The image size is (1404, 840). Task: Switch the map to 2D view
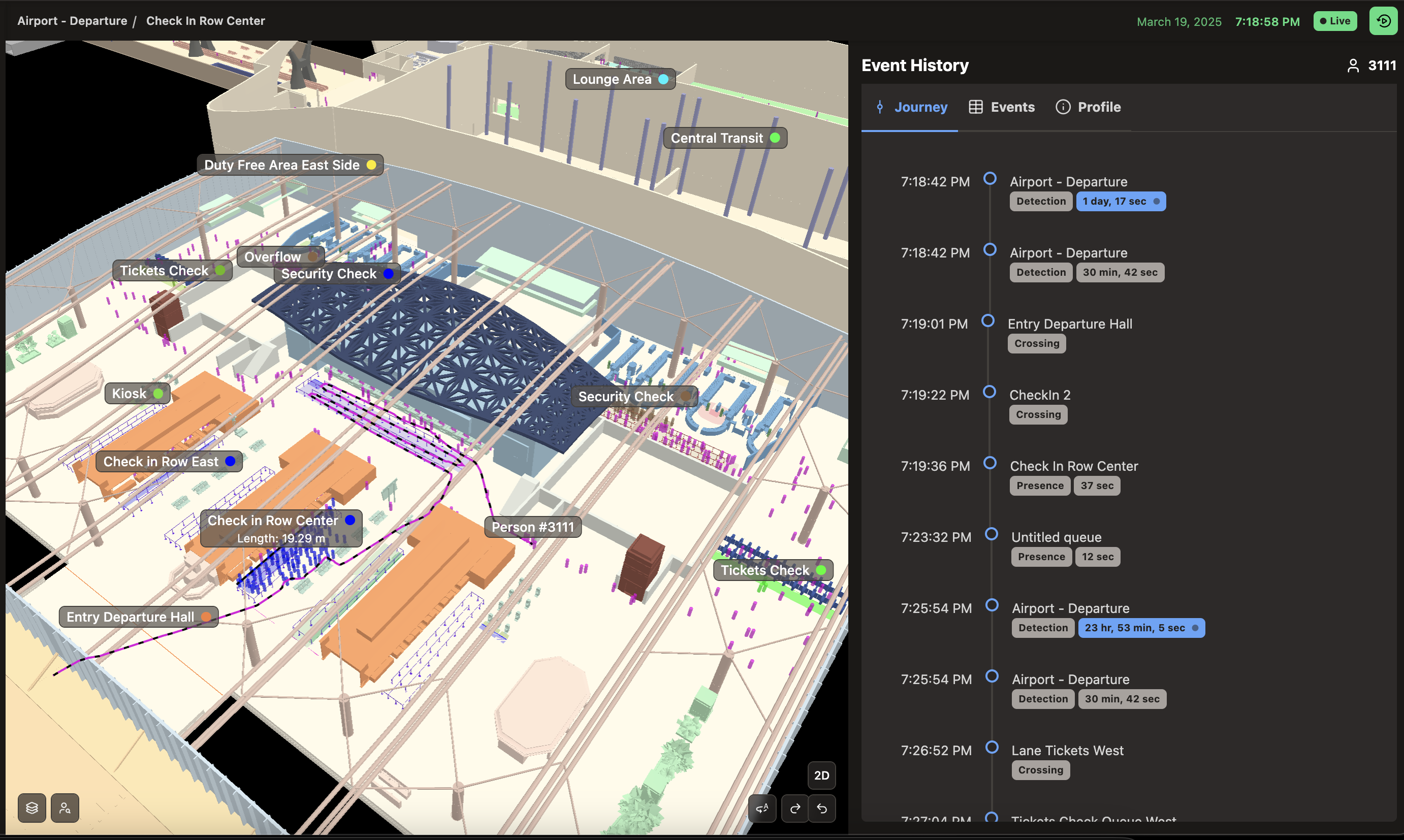click(x=821, y=776)
